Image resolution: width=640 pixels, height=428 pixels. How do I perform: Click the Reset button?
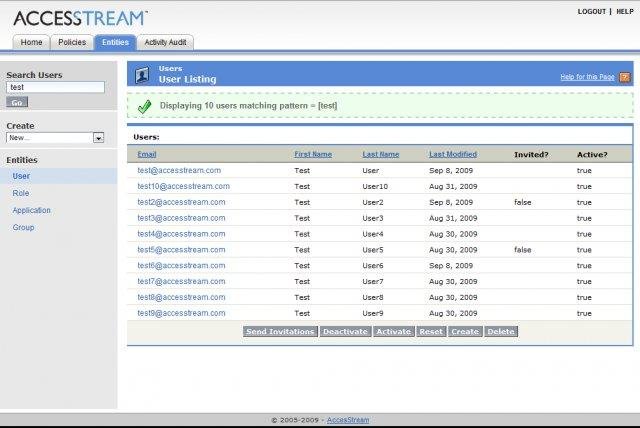431,331
